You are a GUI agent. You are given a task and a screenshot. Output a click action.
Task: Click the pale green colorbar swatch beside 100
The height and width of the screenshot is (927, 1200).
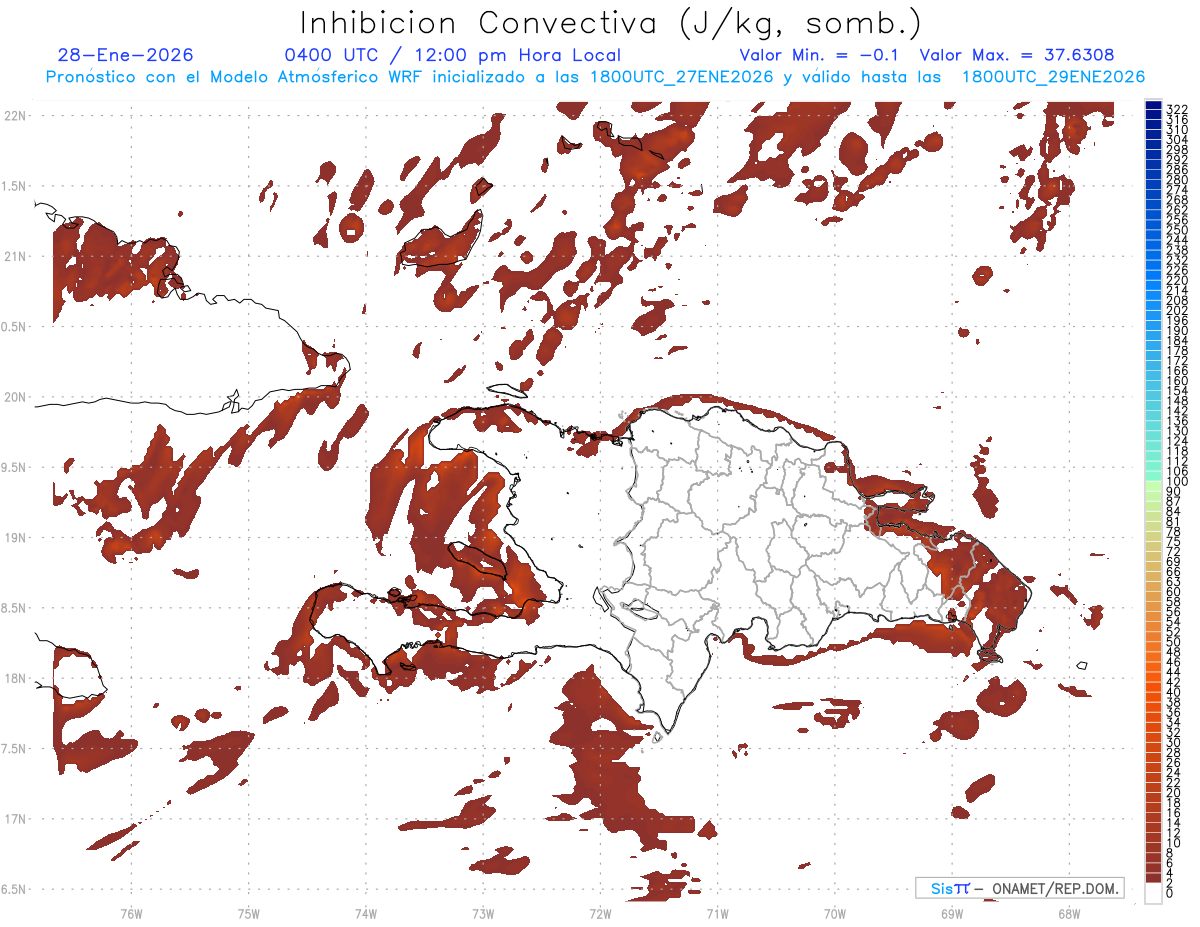point(1153,485)
